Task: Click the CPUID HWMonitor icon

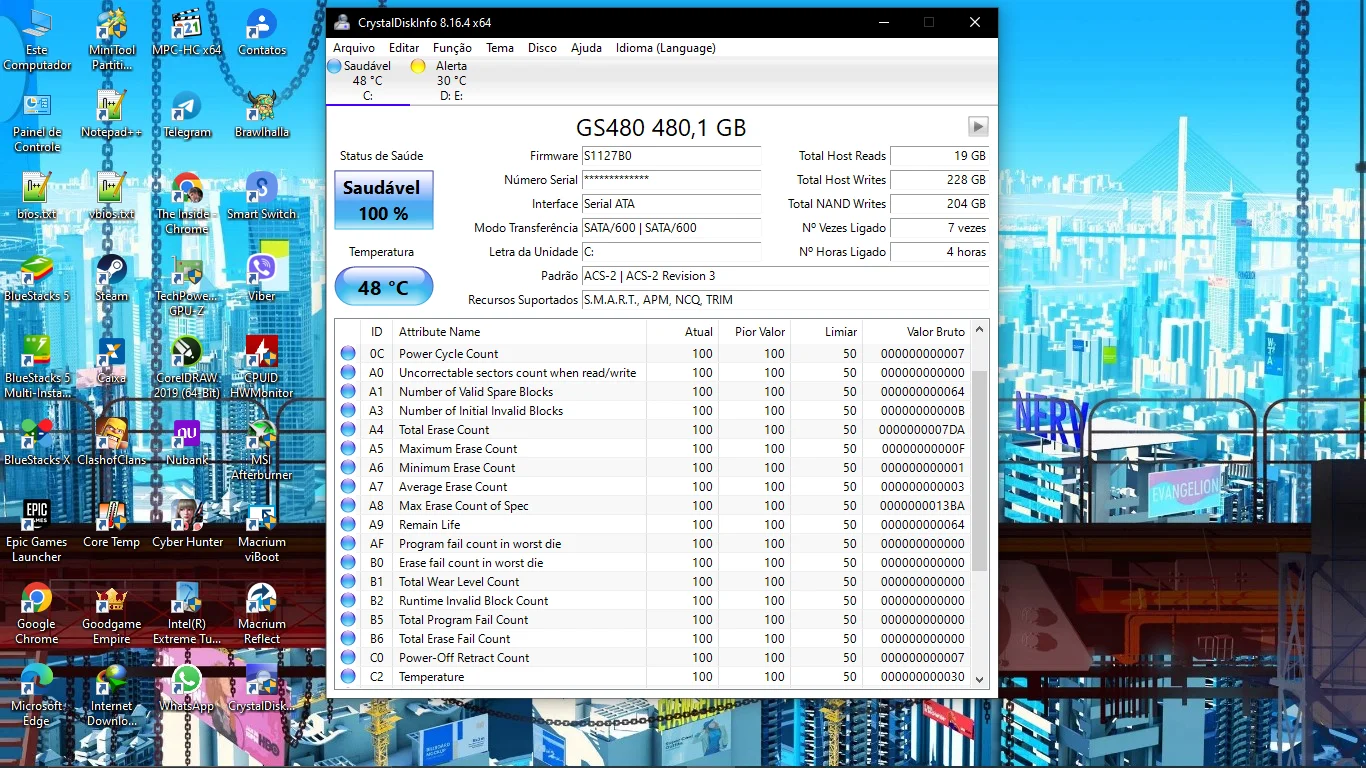Action: tap(262, 368)
